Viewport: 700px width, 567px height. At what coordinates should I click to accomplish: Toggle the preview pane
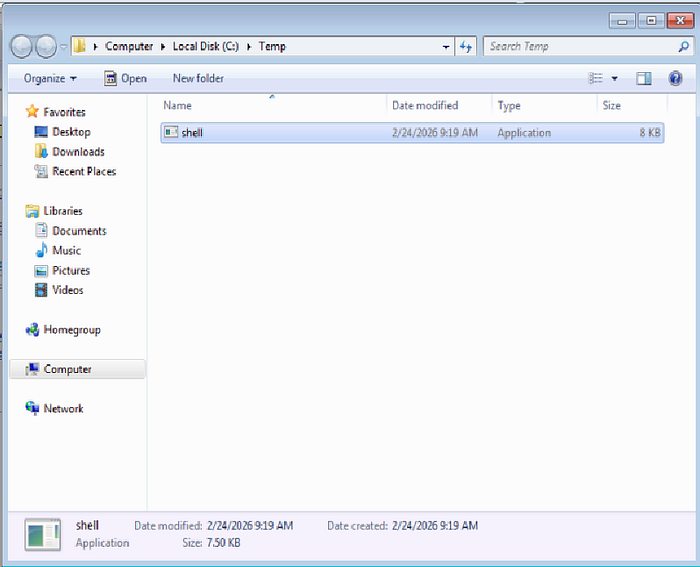pyautogui.click(x=643, y=79)
